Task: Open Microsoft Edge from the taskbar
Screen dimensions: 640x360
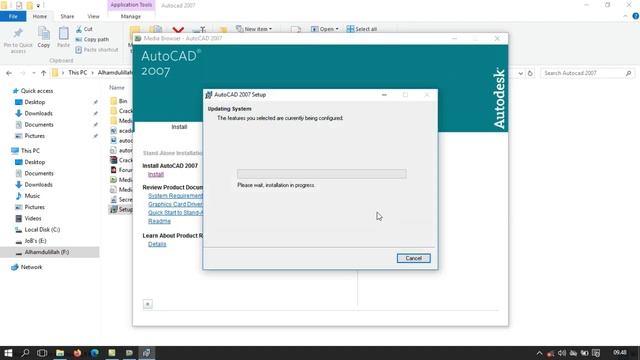Action: tap(95, 353)
